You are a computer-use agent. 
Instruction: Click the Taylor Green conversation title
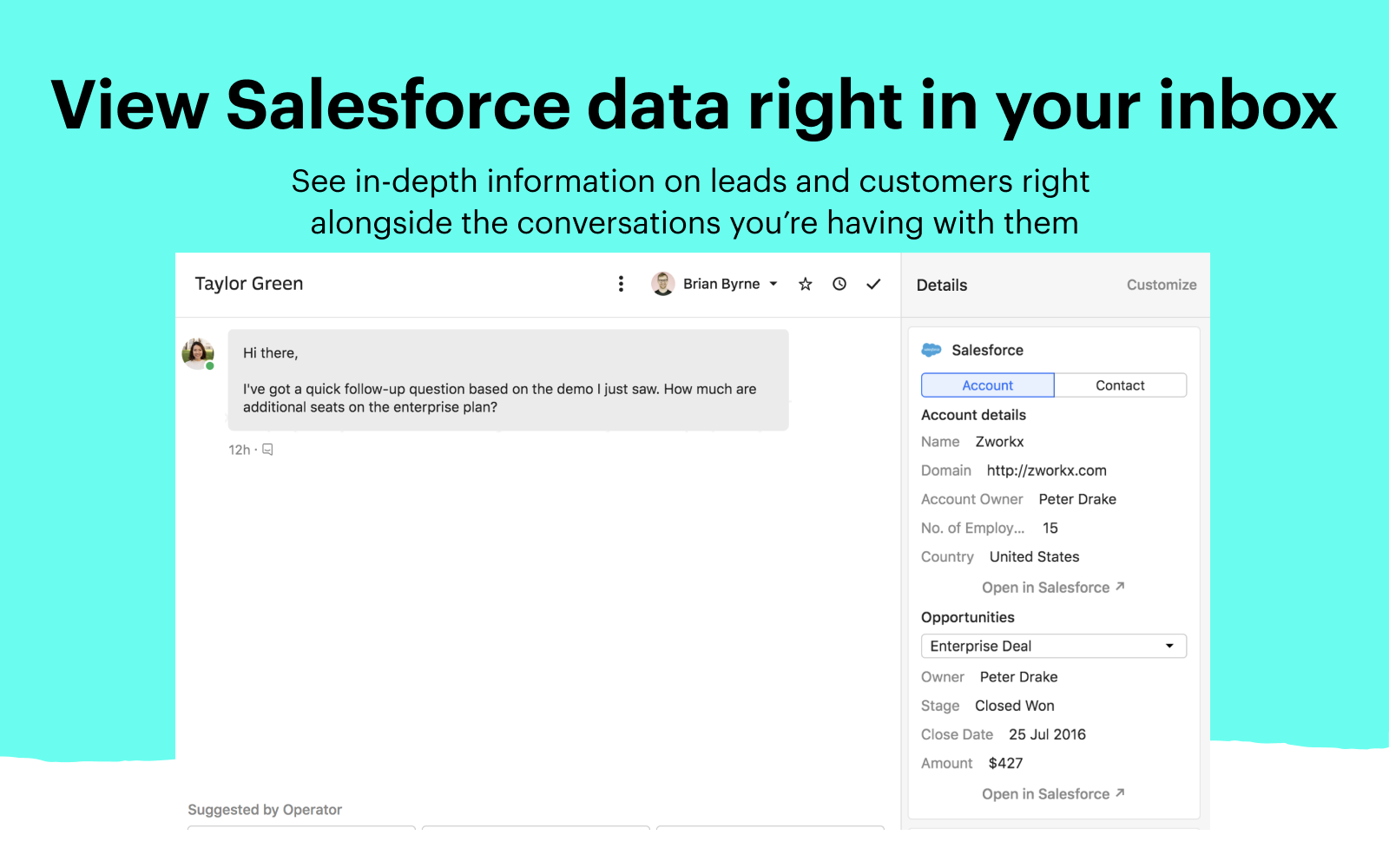tap(249, 284)
